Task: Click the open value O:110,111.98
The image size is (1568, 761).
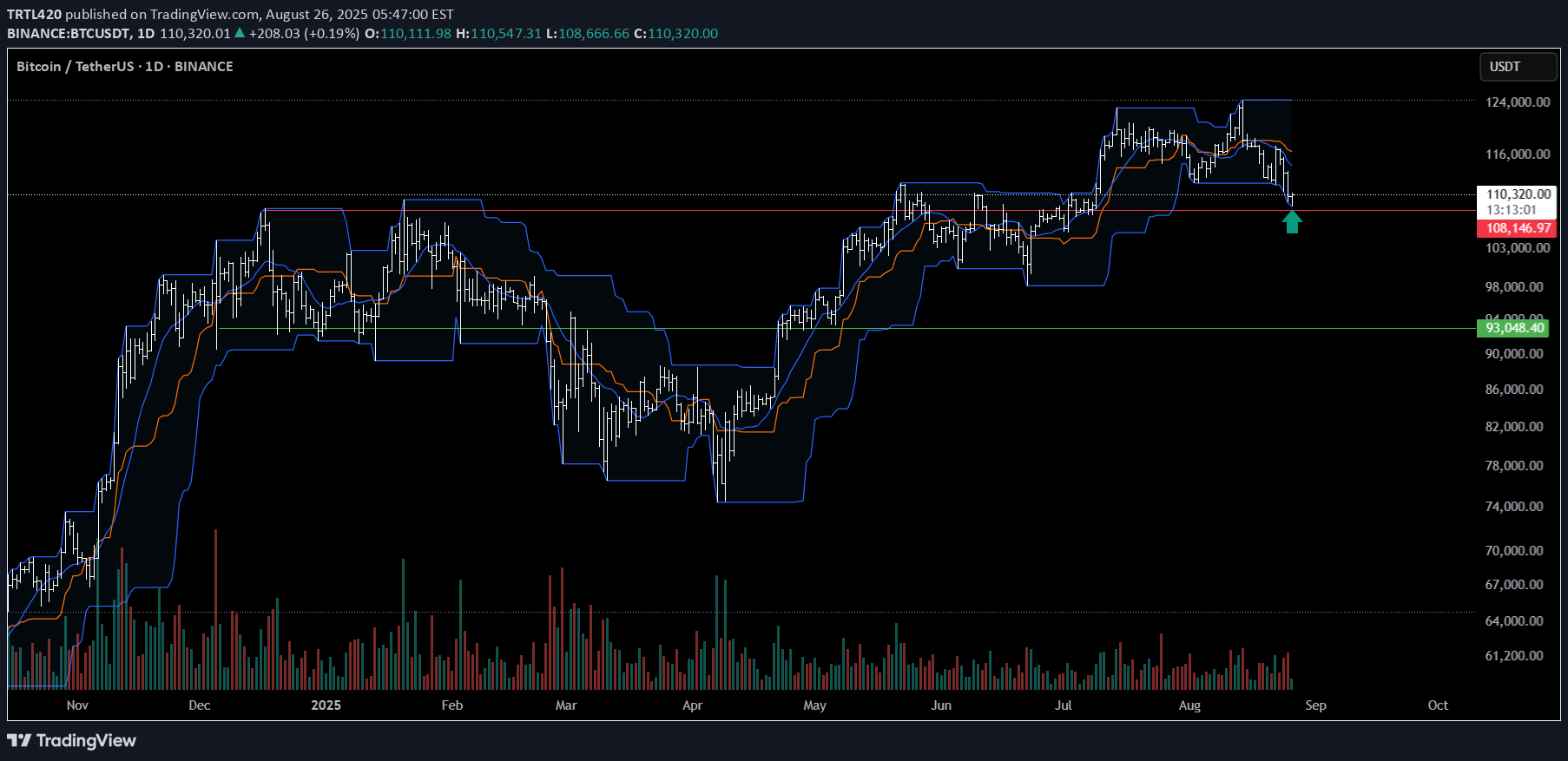Action: [x=407, y=34]
